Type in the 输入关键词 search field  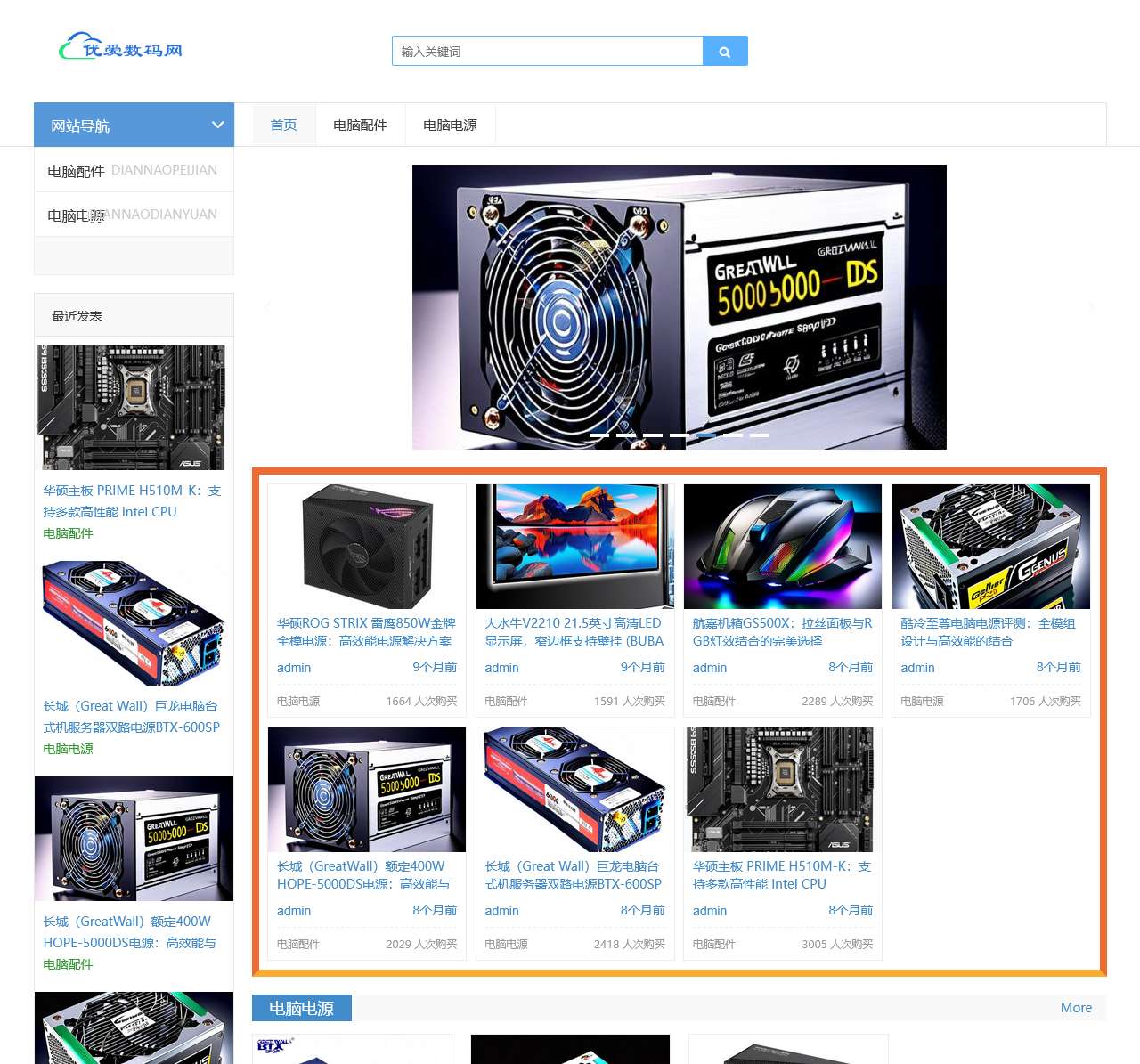(547, 51)
